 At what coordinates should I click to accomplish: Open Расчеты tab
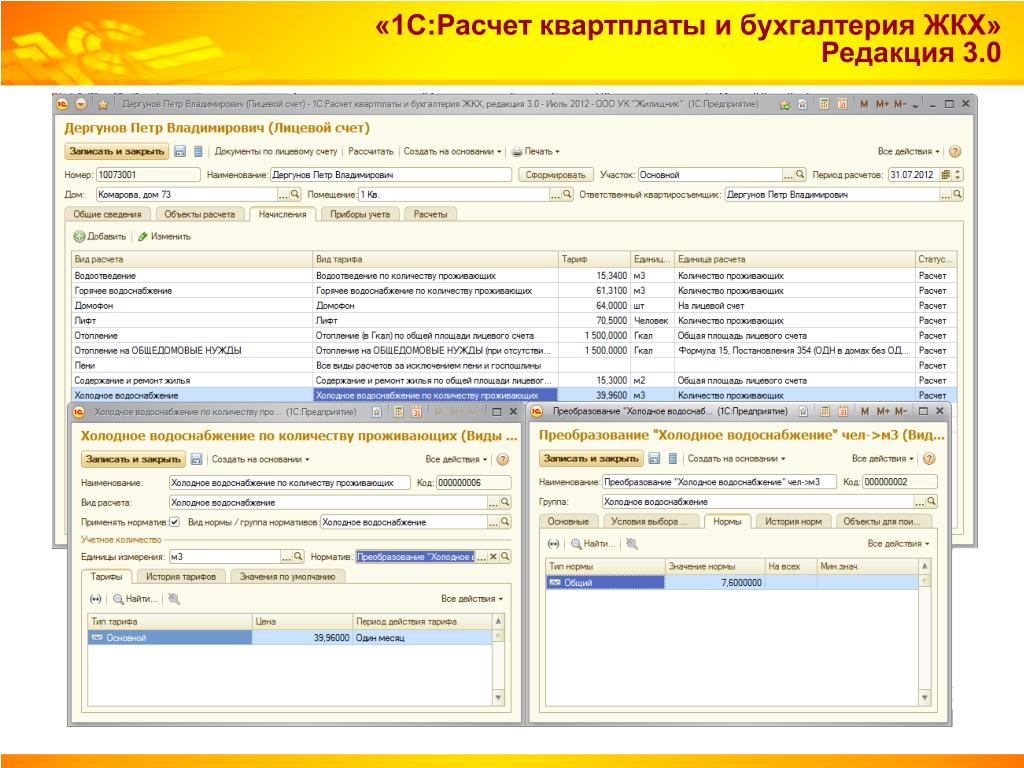tap(430, 214)
